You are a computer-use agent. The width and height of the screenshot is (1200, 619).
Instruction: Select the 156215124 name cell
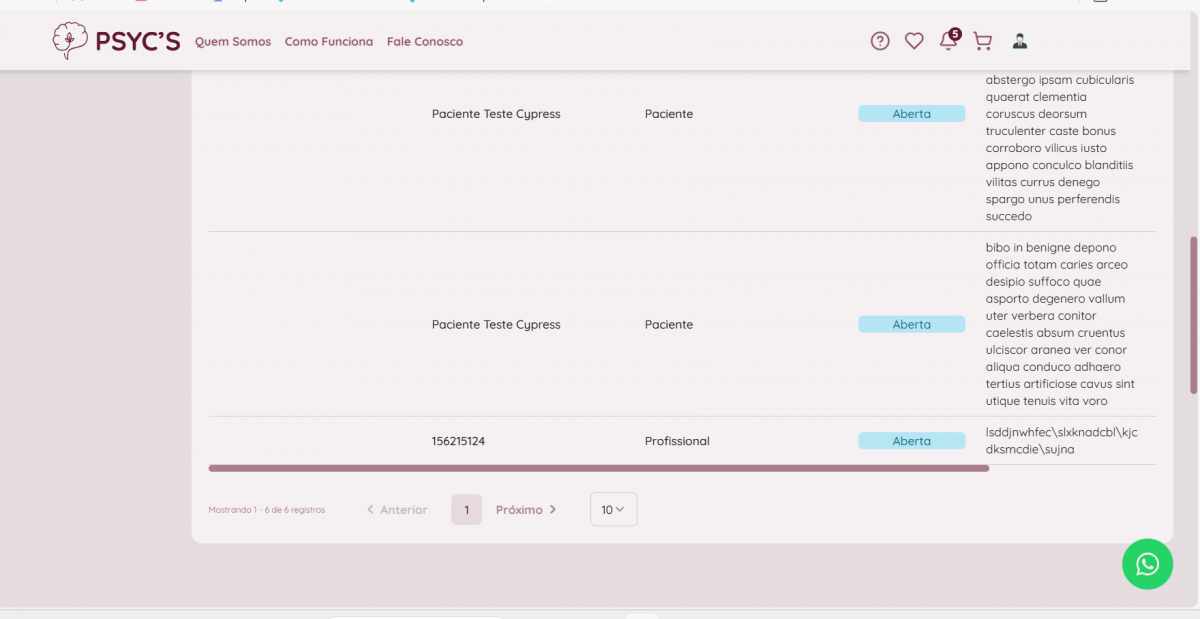pos(458,441)
